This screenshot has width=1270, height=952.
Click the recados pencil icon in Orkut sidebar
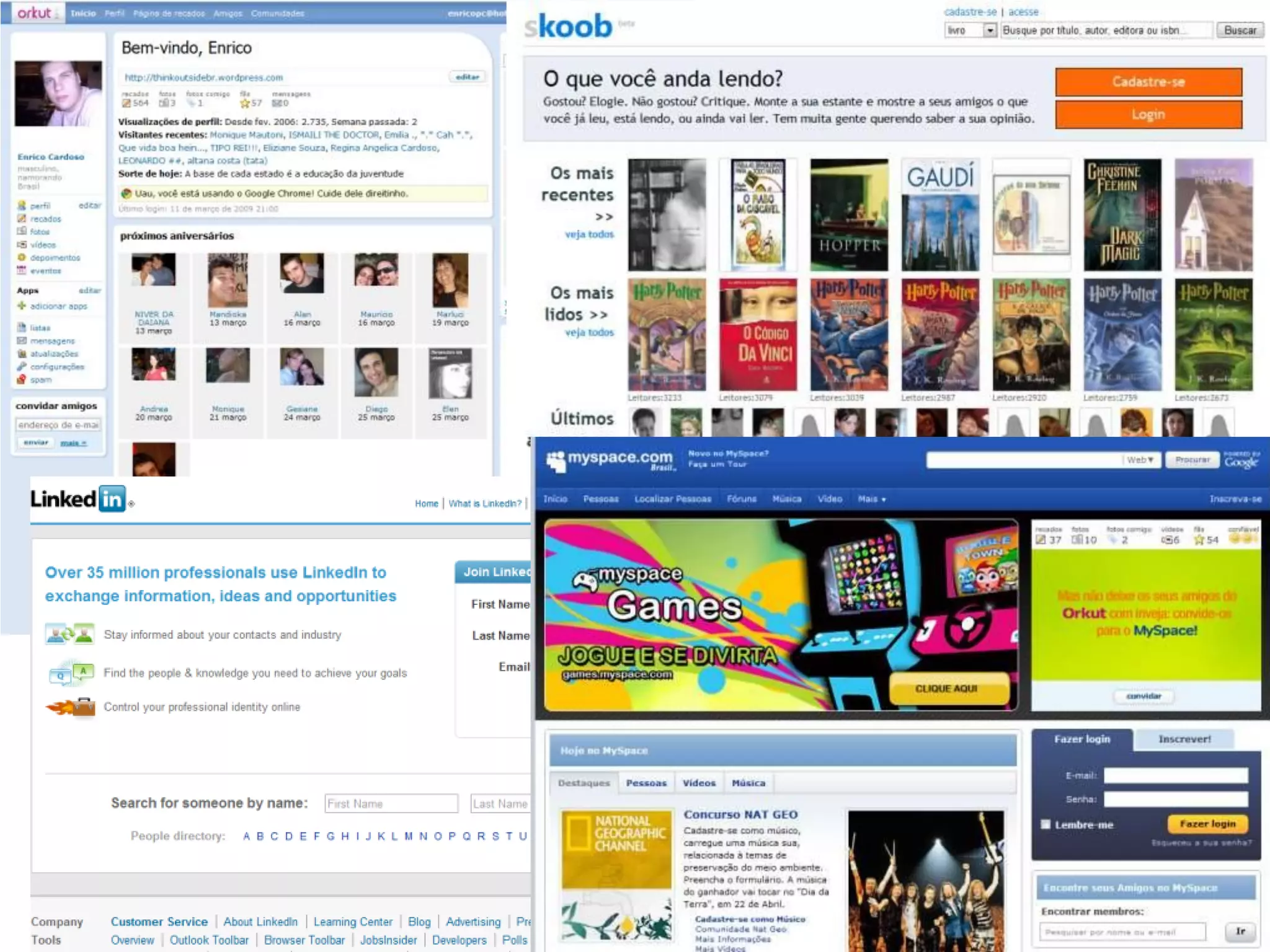(x=22, y=219)
